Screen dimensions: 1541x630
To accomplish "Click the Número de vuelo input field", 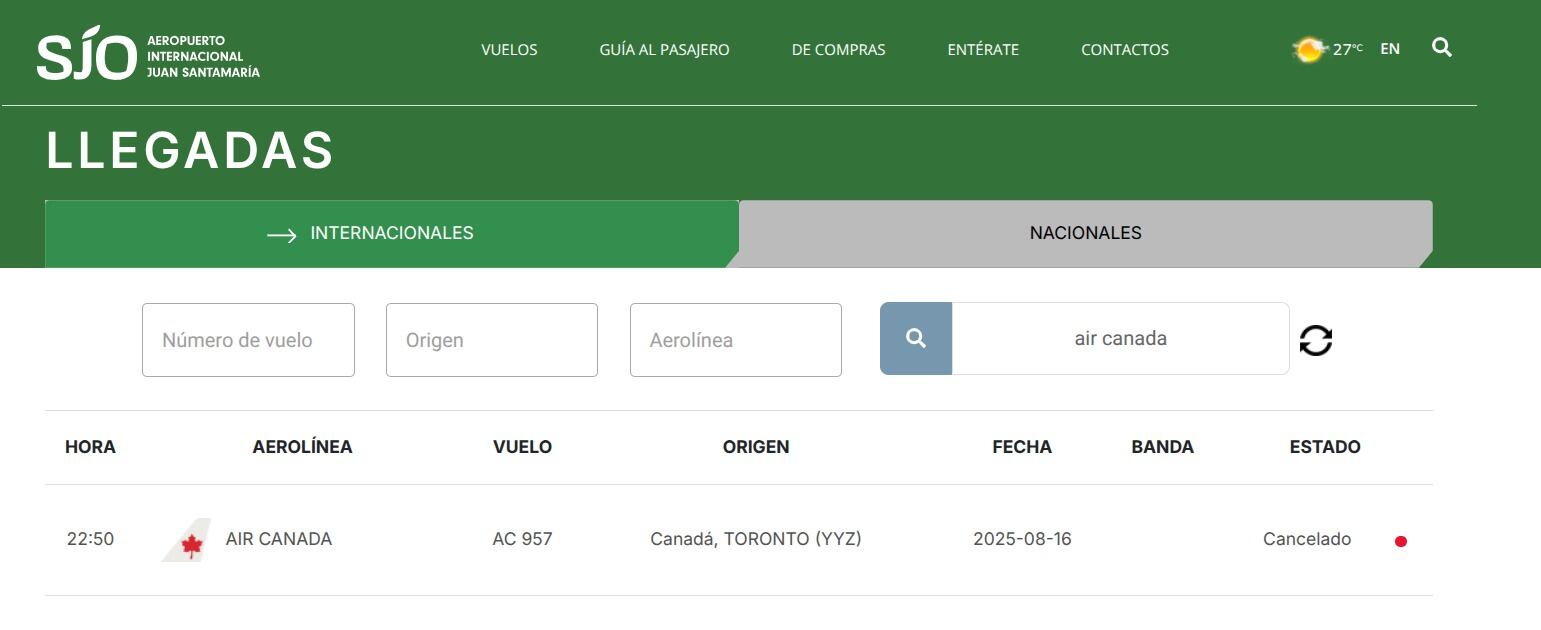I will click(x=248, y=339).
